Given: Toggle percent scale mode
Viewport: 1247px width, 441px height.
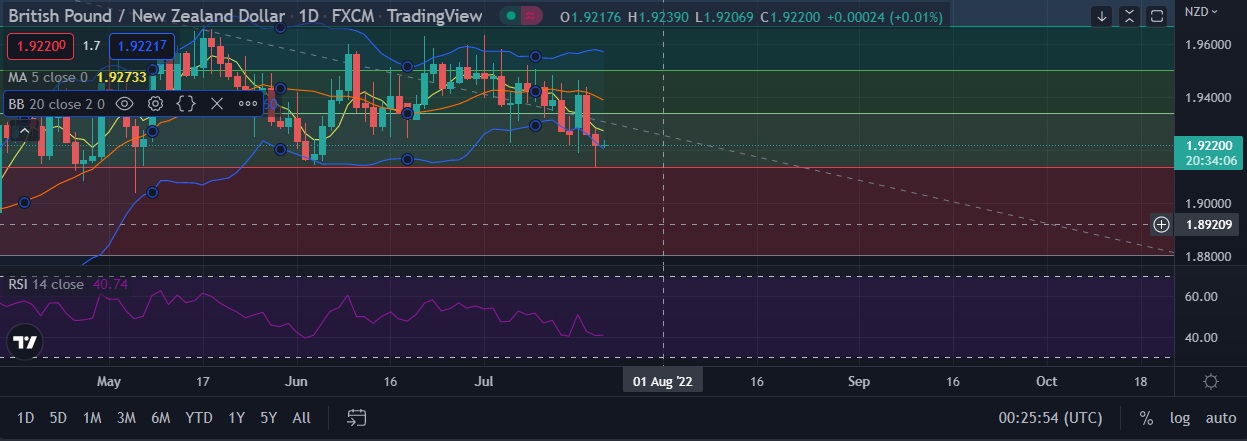Looking at the screenshot, I should point(1146,417).
